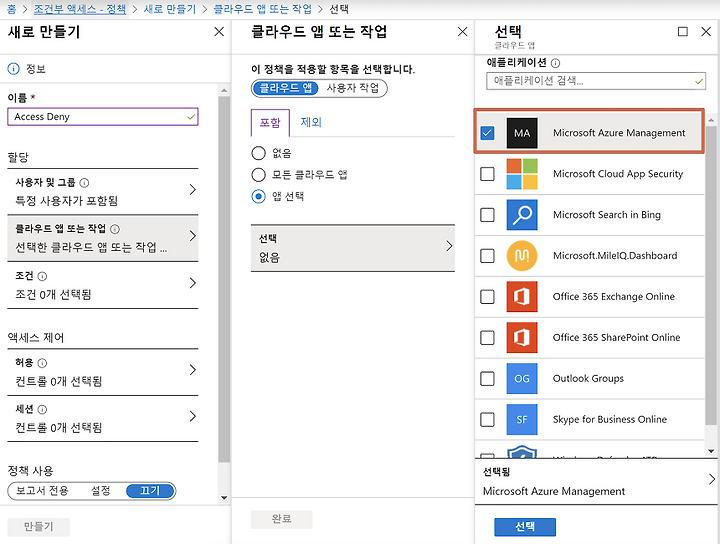Maximize the 선택 pane with square icon
This screenshot has width=720, height=544.
pyautogui.click(x=683, y=31)
